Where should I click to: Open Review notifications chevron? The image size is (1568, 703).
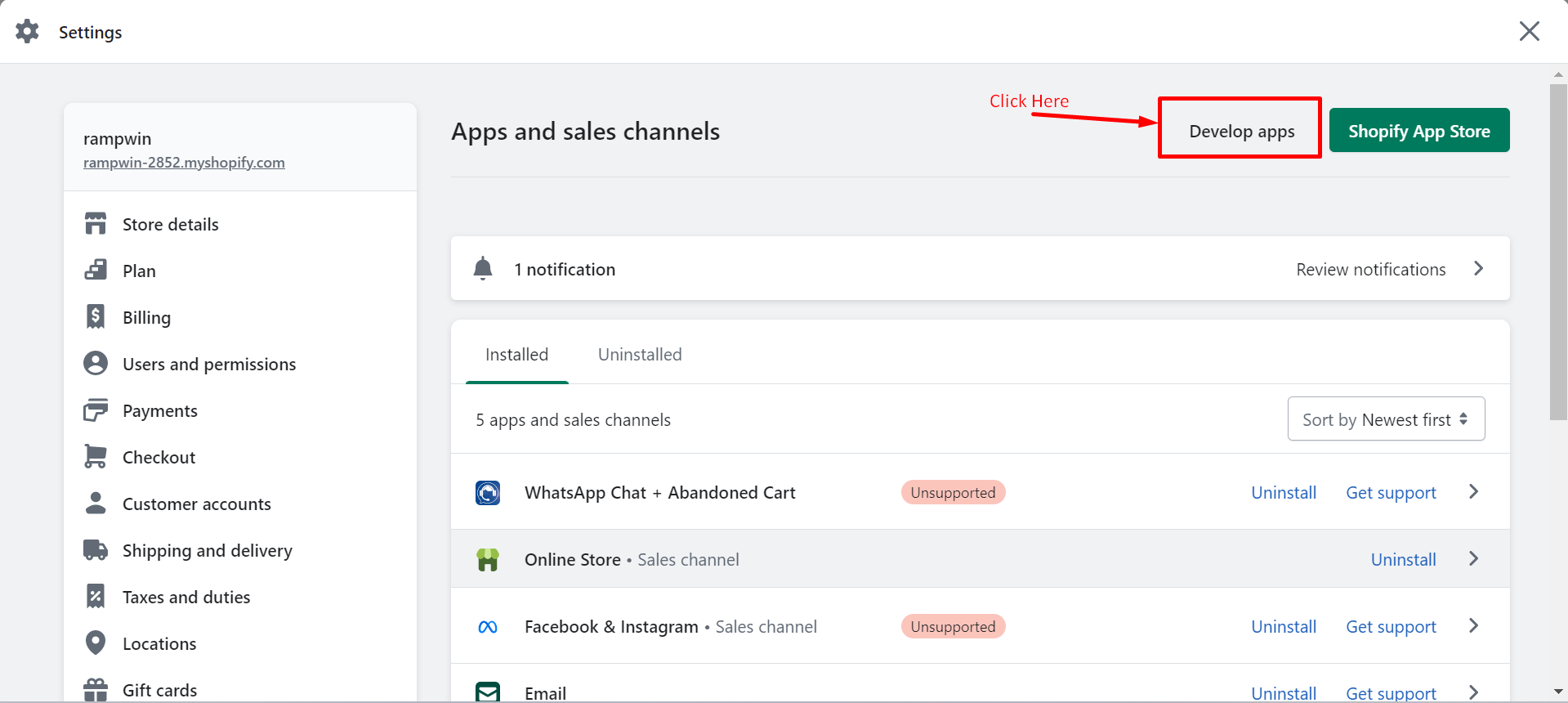pyautogui.click(x=1478, y=269)
